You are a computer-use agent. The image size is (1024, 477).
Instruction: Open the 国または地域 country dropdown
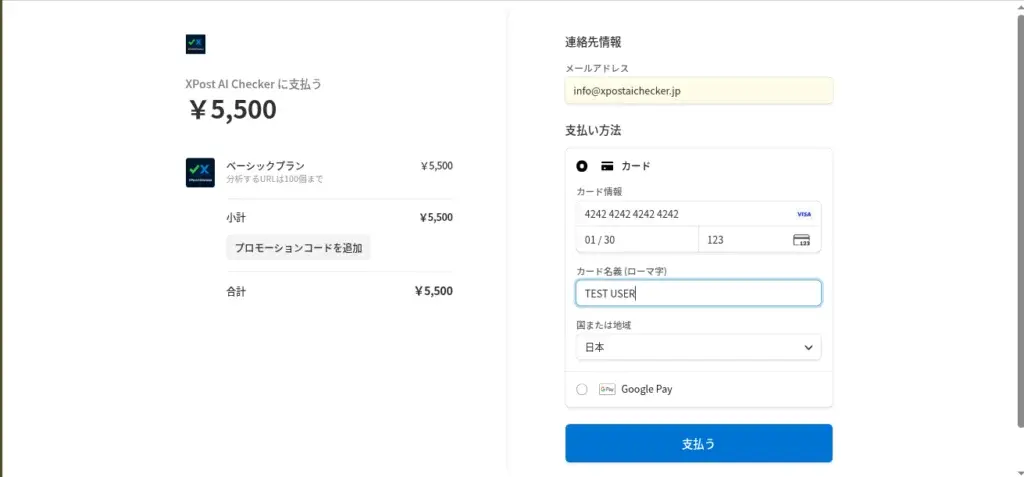click(698, 347)
